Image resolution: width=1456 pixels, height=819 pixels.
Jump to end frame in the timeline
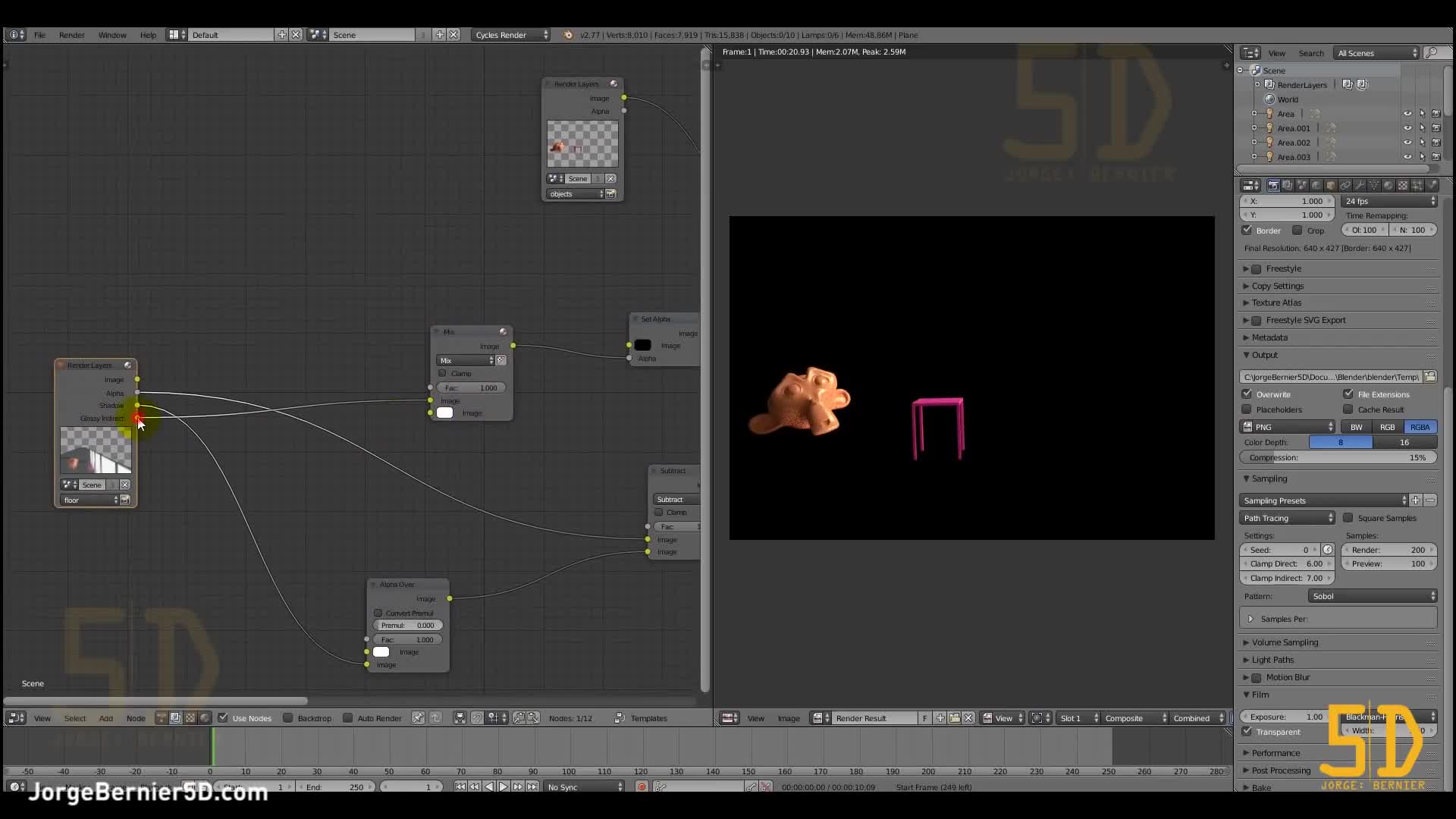[533, 787]
